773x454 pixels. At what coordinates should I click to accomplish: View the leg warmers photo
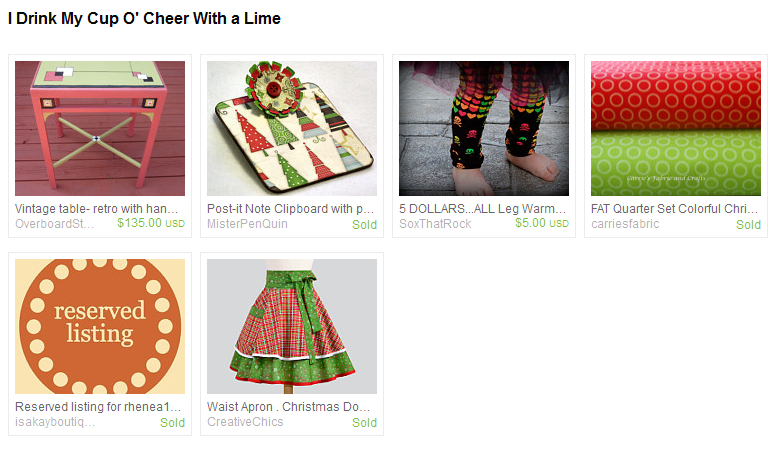point(484,128)
